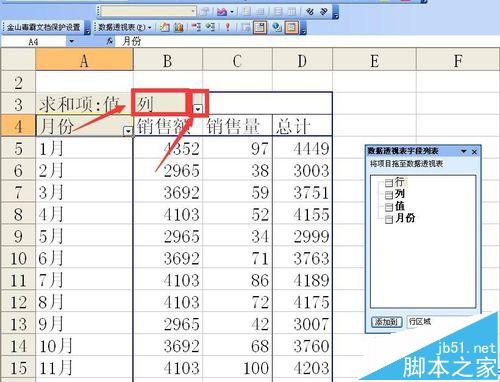This screenshot has width=500, height=382.
Task: Open the field list panel title dropdown arrow
Action: coord(463,151)
